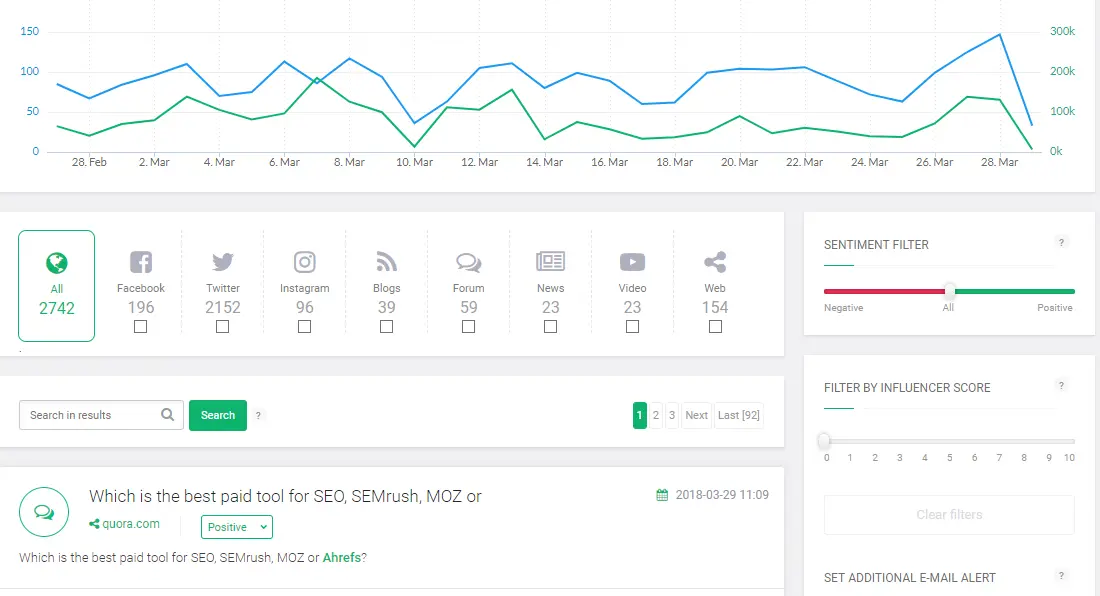Open Influencer Score filter help question mark

1061,386
